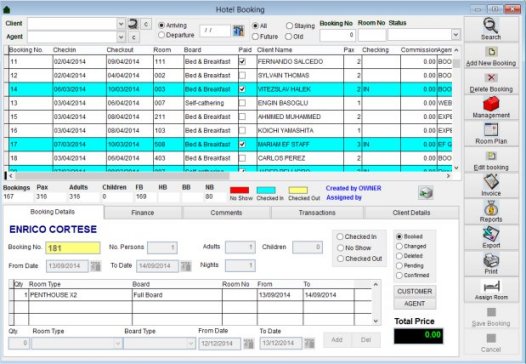Open Reports money bag icon

click(491, 208)
